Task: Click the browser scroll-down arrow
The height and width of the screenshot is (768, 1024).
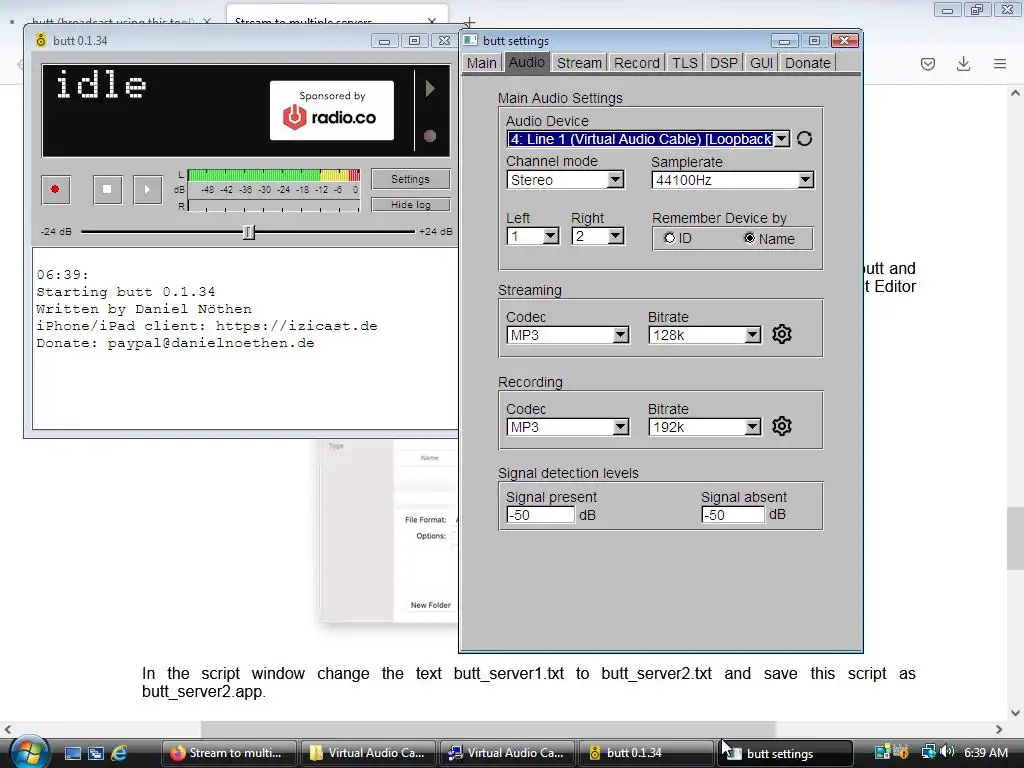Action: point(1015,713)
